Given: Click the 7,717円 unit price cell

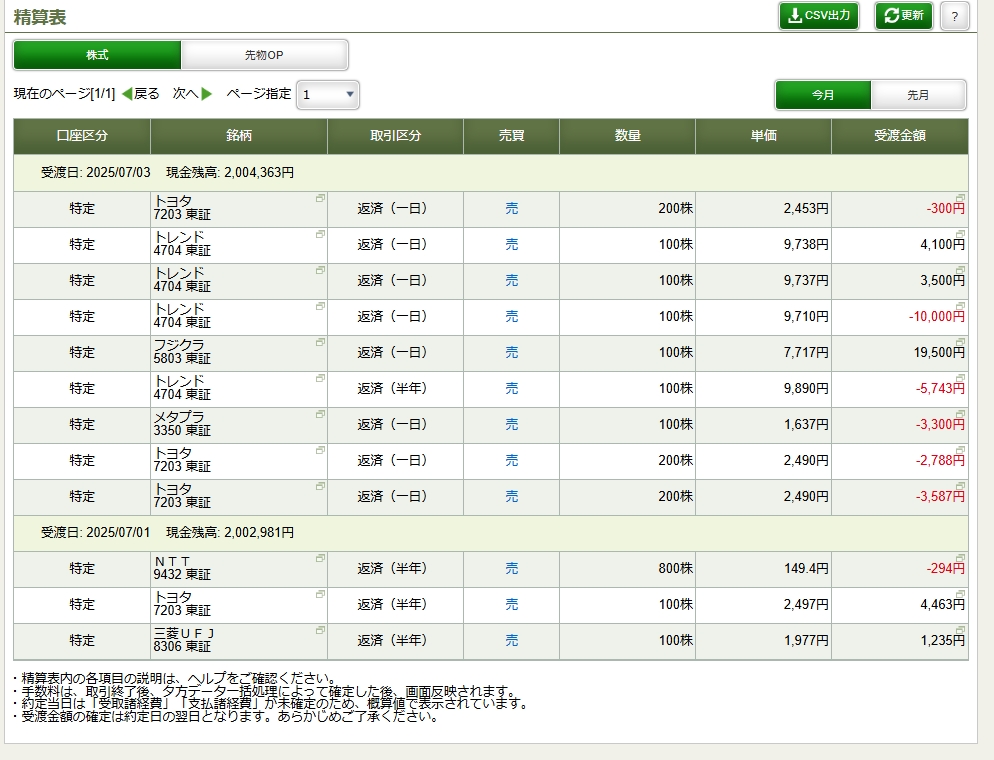Looking at the screenshot, I should [x=763, y=353].
